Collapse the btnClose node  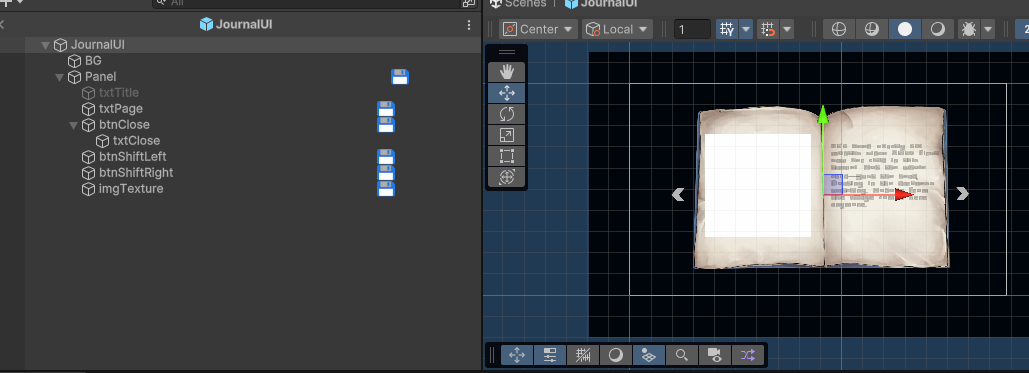pos(74,125)
